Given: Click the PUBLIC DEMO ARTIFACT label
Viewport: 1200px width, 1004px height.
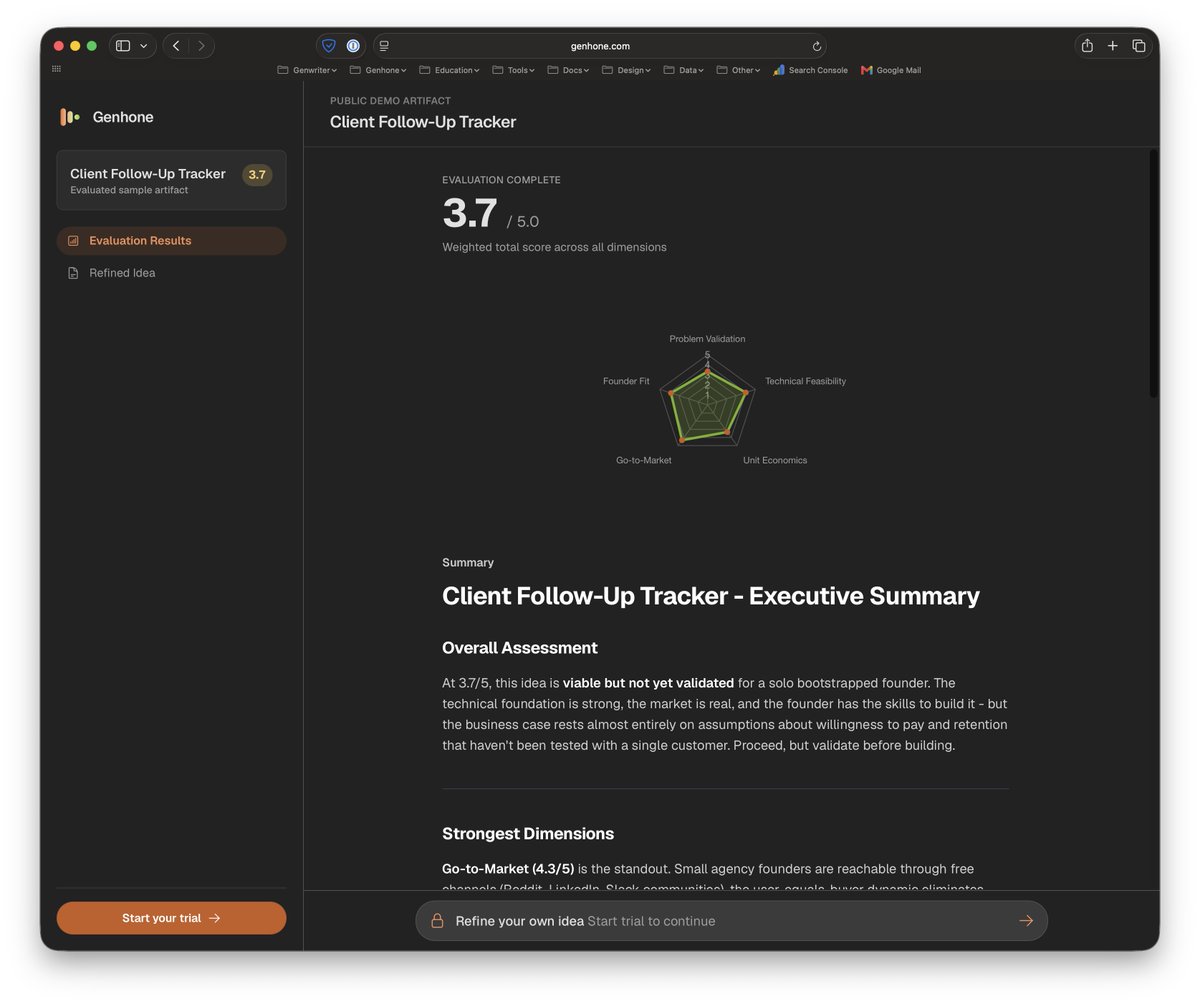Looking at the screenshot, I should (390, 101).
